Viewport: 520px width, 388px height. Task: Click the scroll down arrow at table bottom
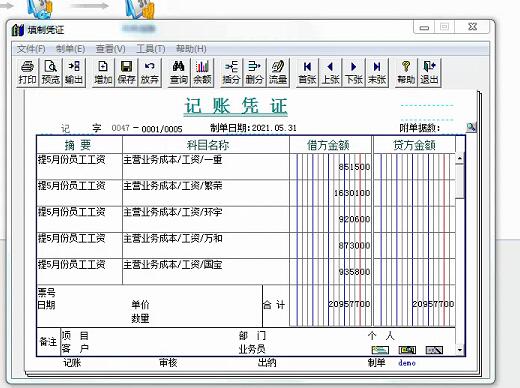[x=460, y=350]
